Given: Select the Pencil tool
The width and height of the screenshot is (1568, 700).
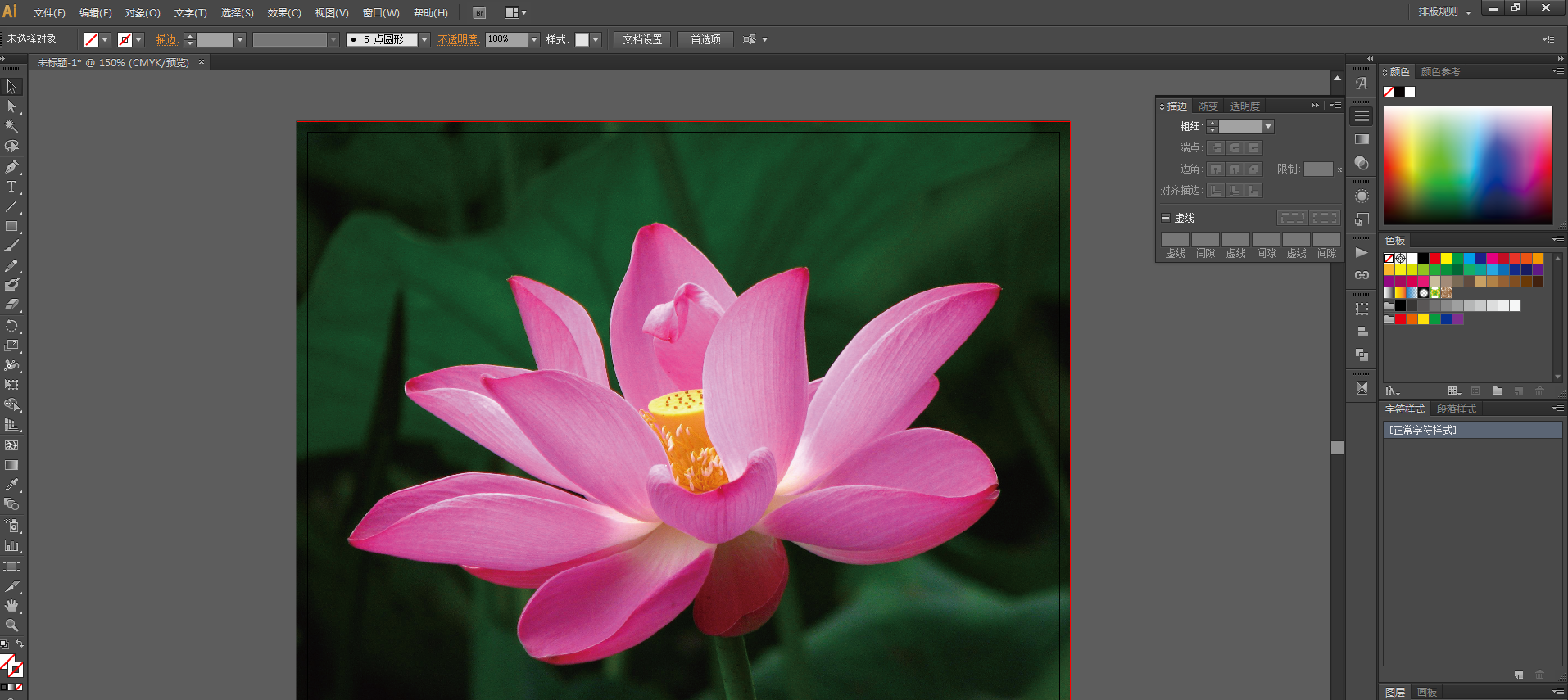Looking at the screenshot, I should (x=11, y=266).
